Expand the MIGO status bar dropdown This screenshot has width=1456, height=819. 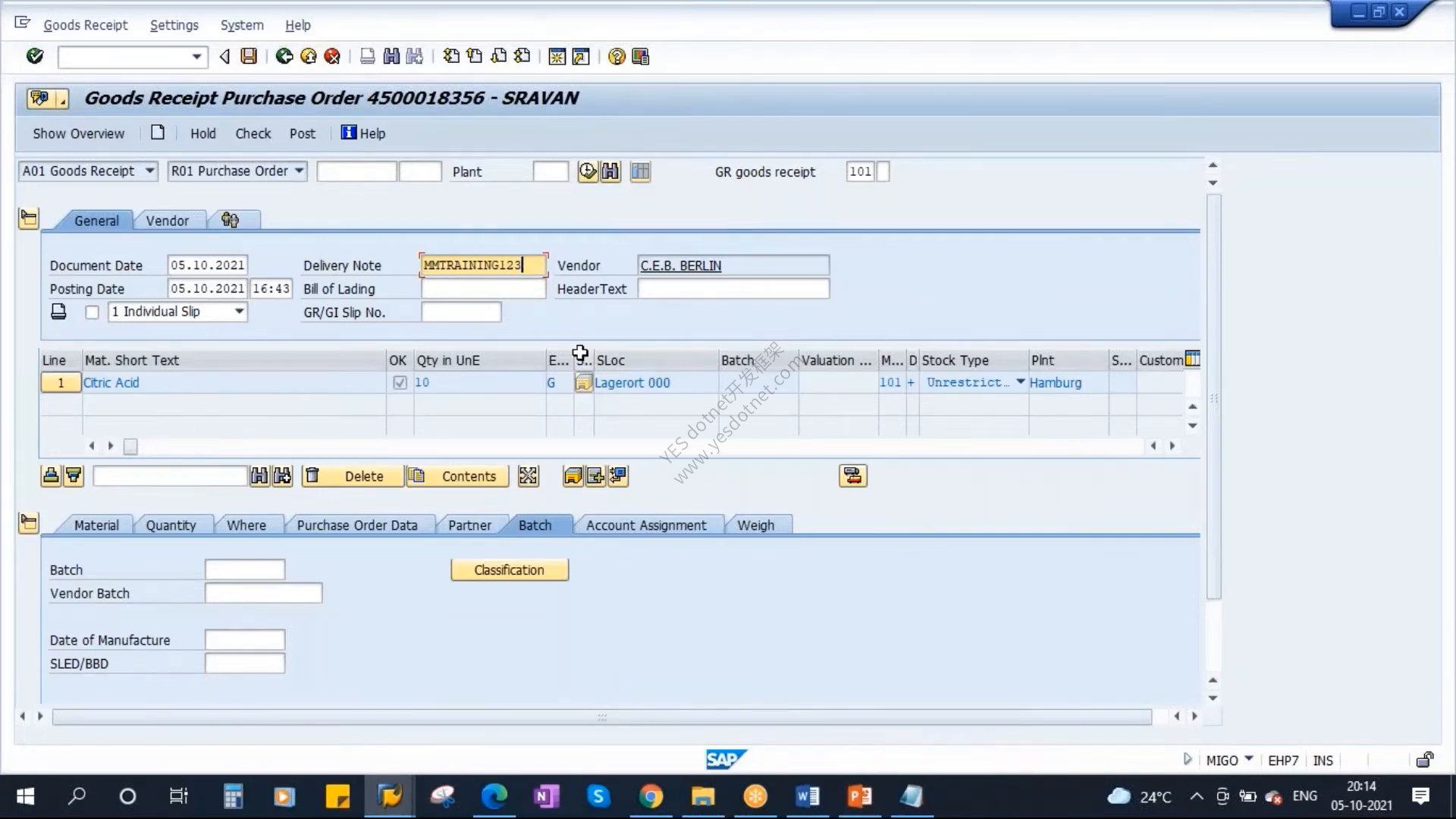pos(1248,759)
